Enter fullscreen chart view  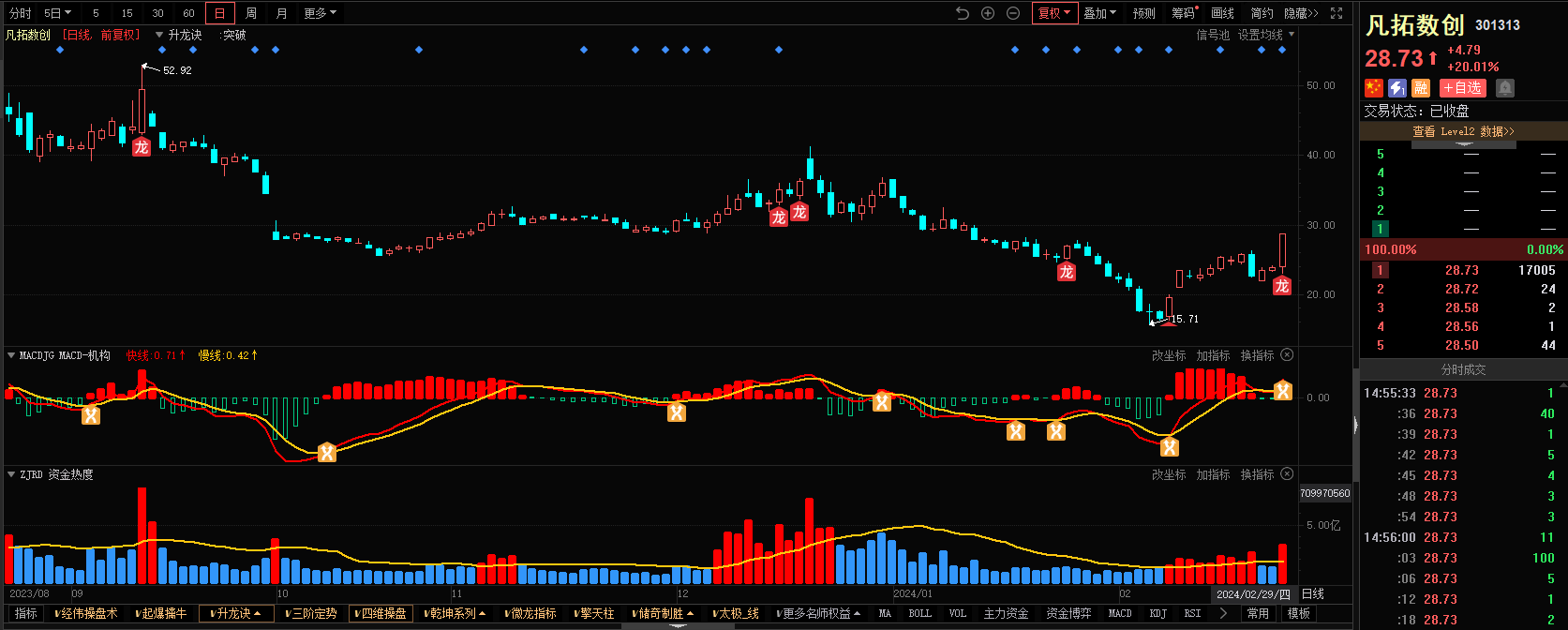pos(1337,13)
